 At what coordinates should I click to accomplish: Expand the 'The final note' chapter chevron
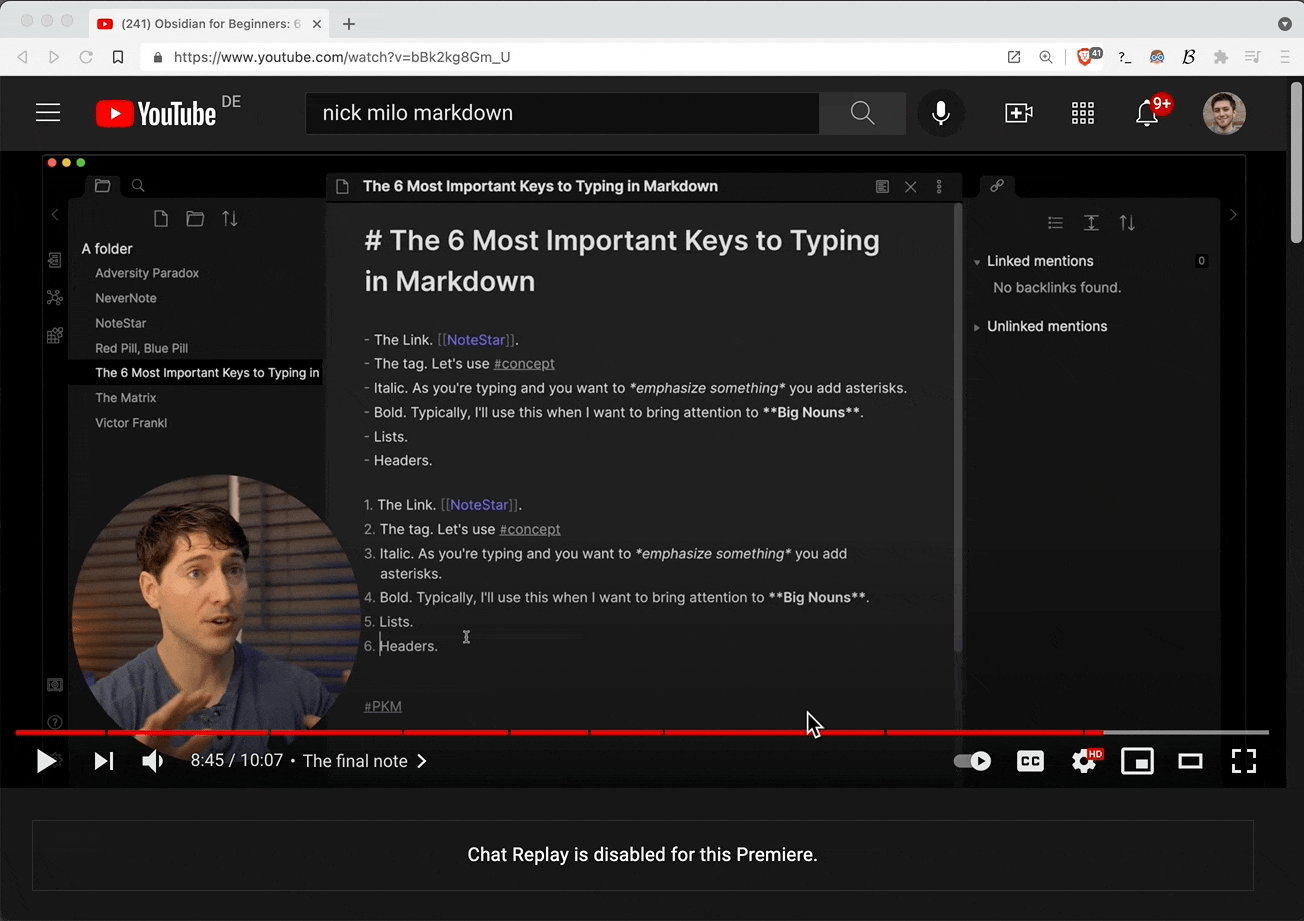422,761
